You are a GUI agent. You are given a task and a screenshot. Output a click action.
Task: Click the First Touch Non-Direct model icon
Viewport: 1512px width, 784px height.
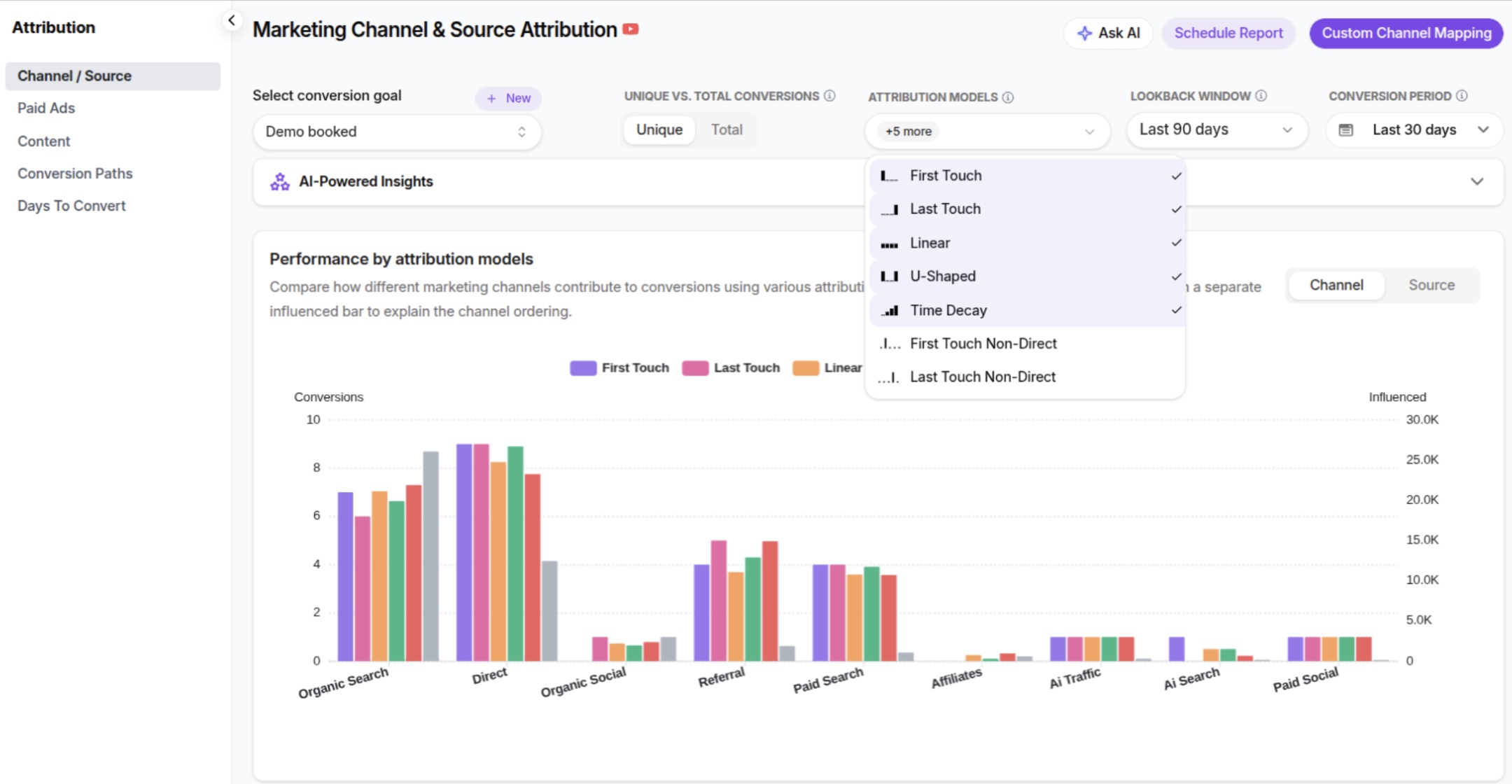pyautogui.click(x=889, y=344)
